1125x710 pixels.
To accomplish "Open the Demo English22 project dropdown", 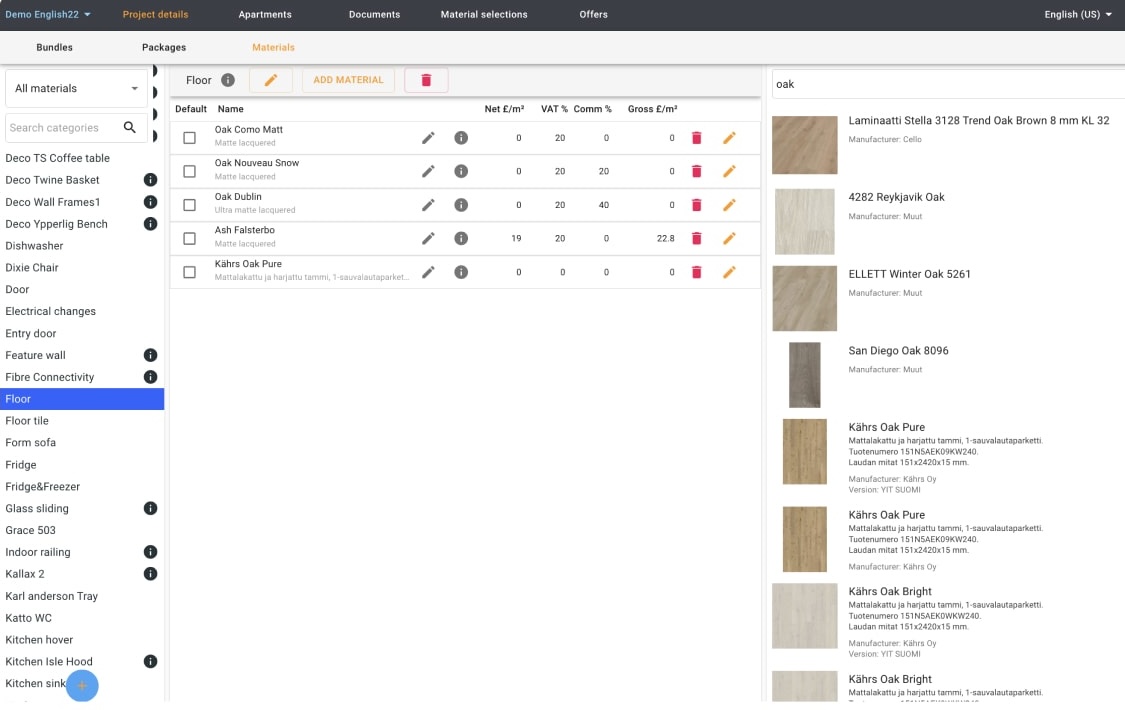I will (48, 14).
